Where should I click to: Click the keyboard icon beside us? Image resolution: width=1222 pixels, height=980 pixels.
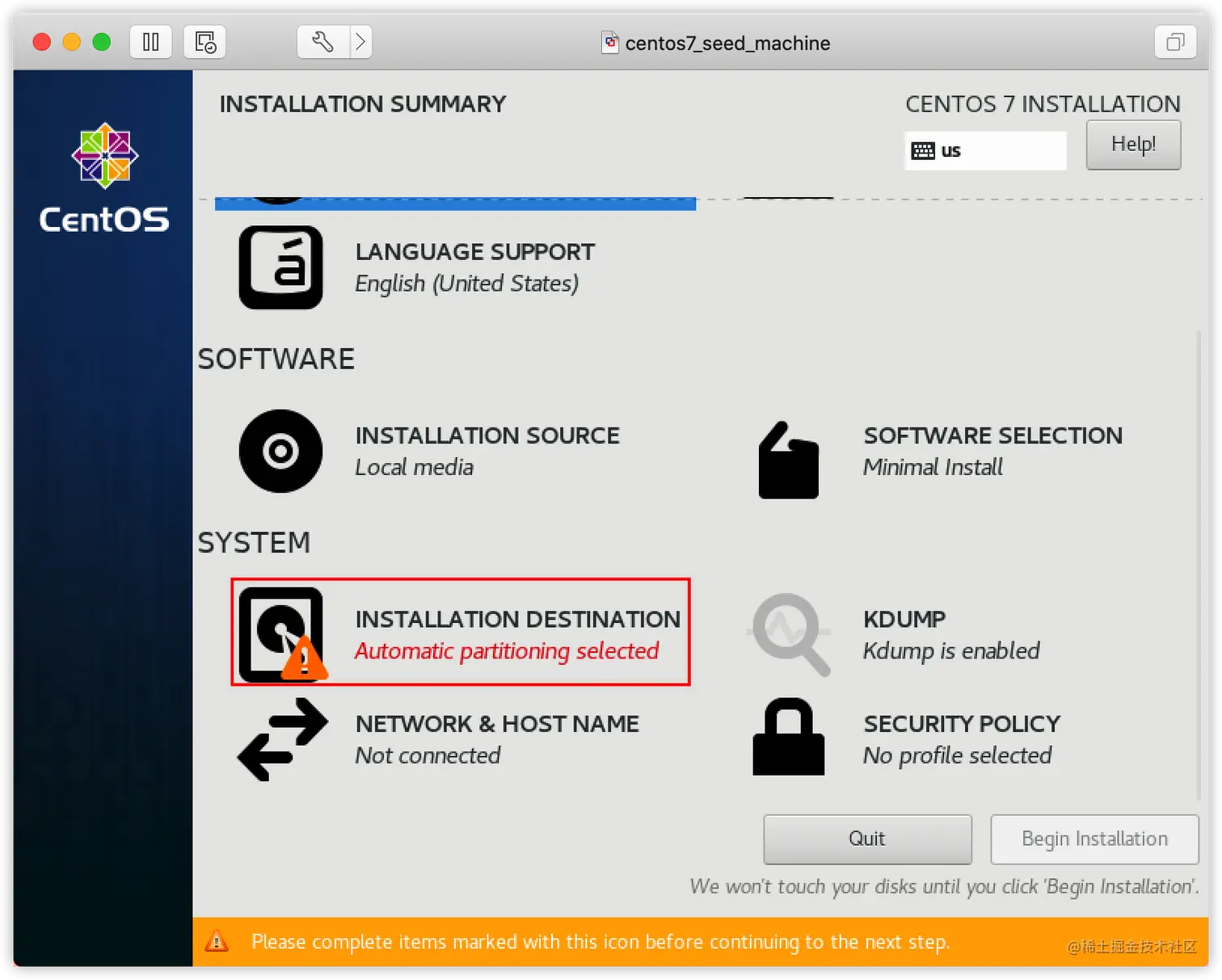923,151
